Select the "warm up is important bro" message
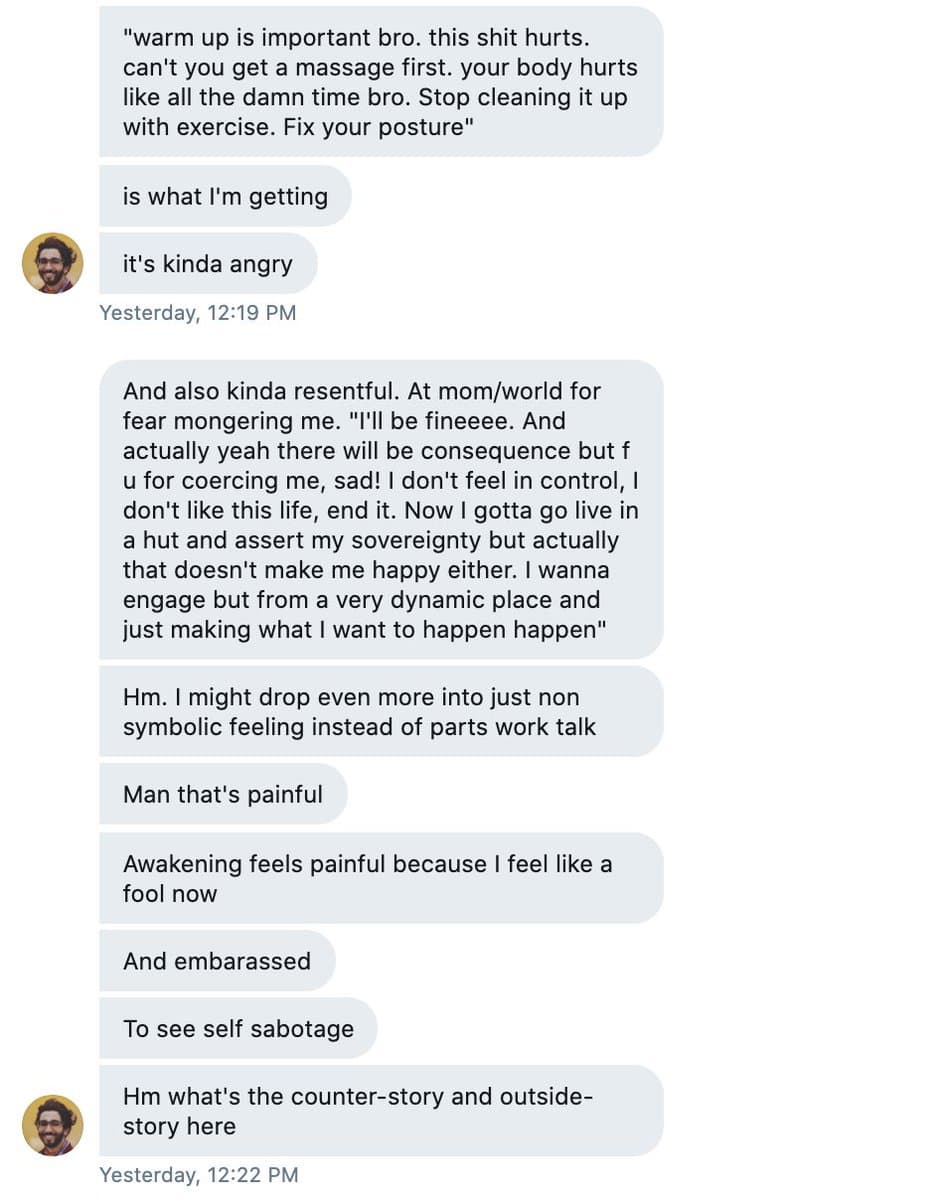Screen dimensions: 942x1200 [380, 82]
